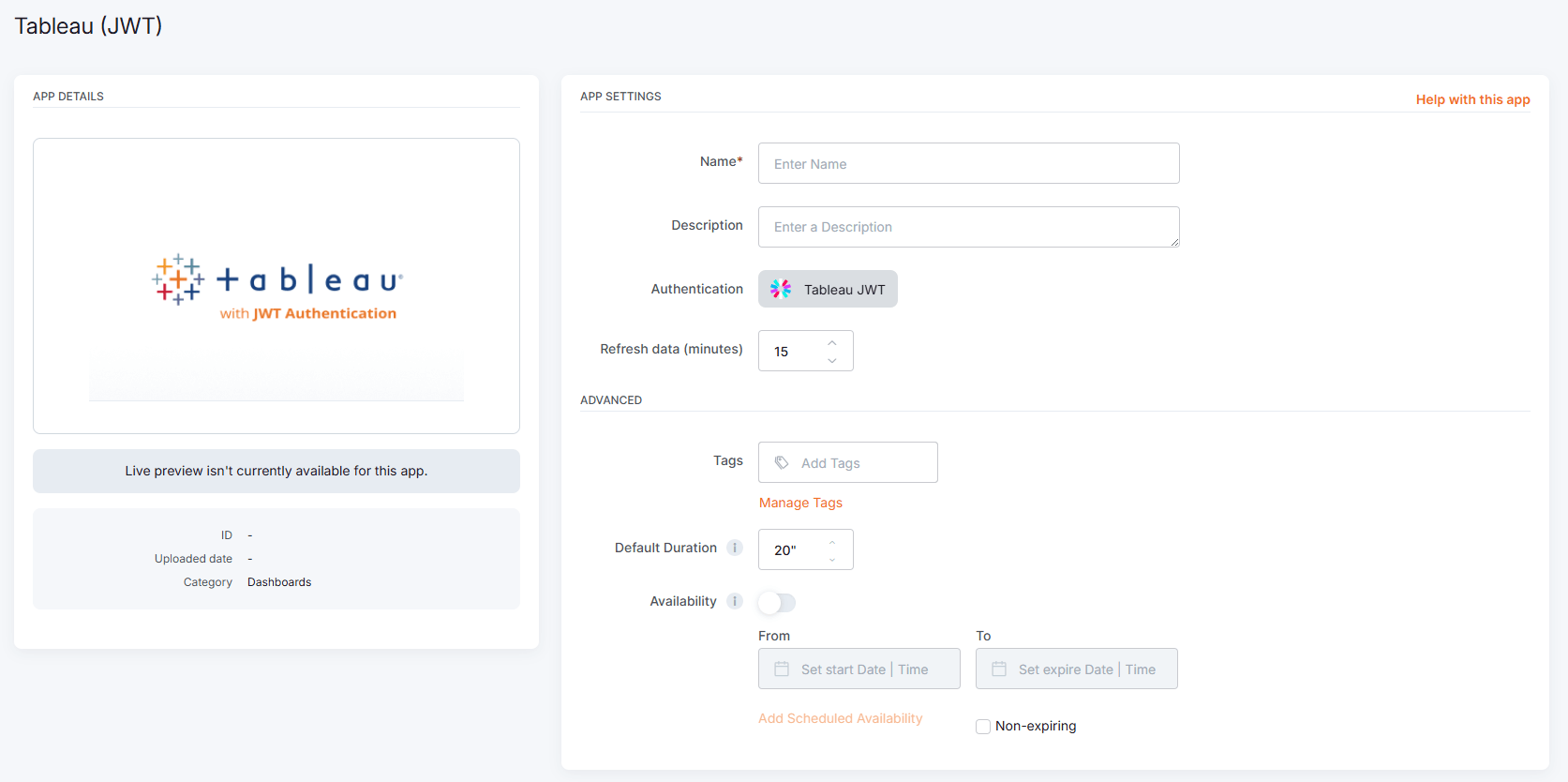Toggle the Availability switch

(x=777, y=603)
